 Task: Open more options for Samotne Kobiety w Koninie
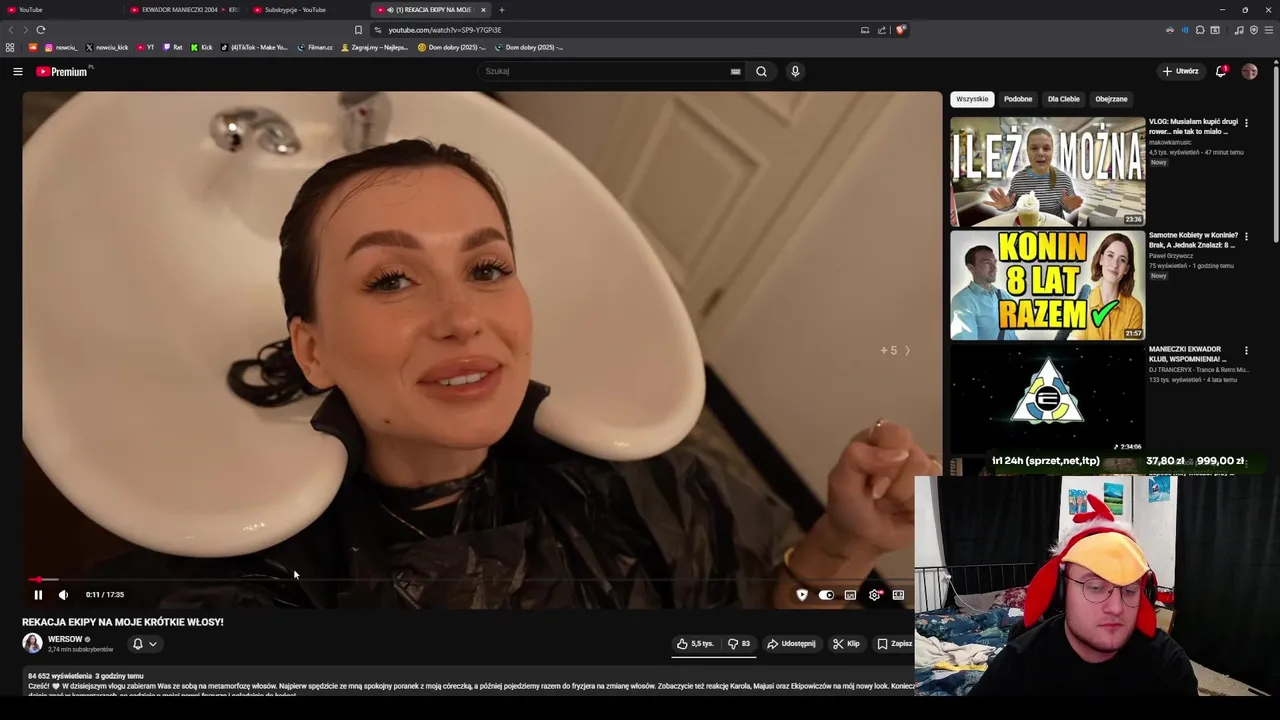point(1246,236)
